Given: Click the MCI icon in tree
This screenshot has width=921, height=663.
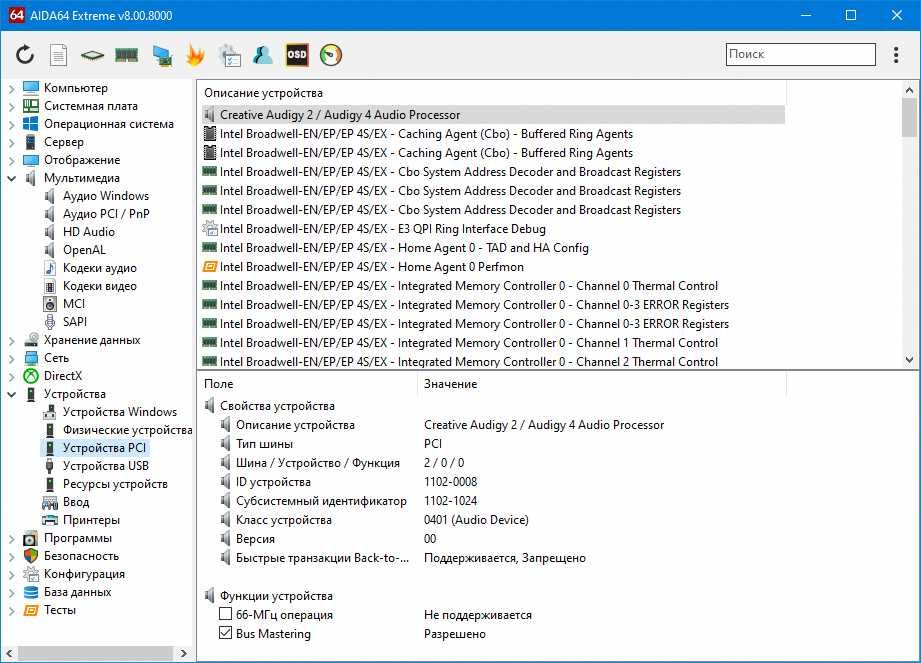Looking at the screenshot, I should coord(50,304).
